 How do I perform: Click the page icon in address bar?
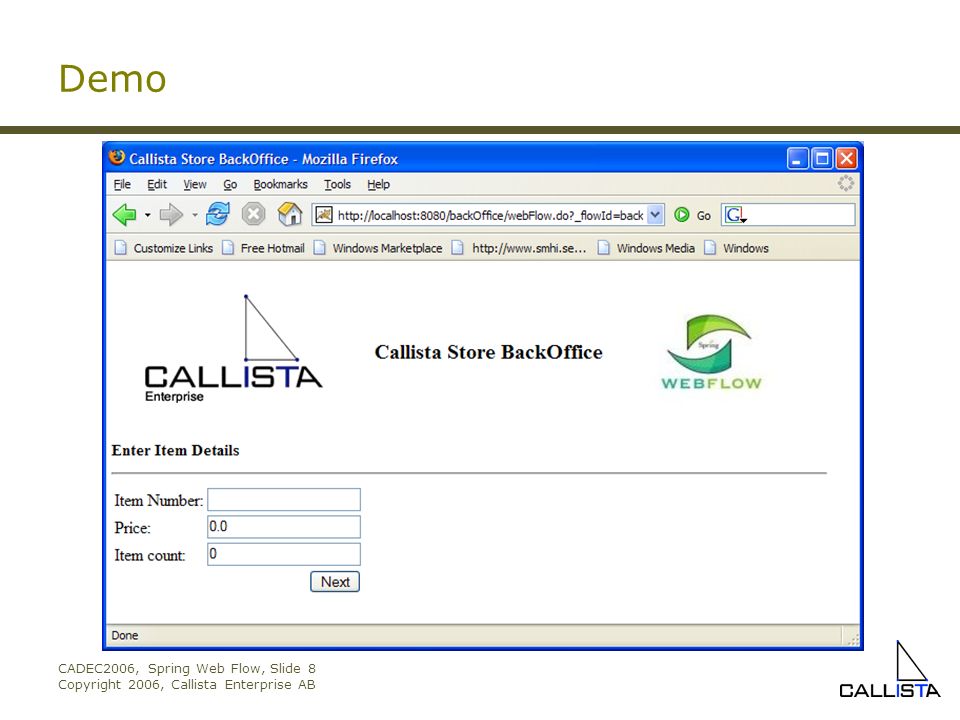click(x=324, y=215)
